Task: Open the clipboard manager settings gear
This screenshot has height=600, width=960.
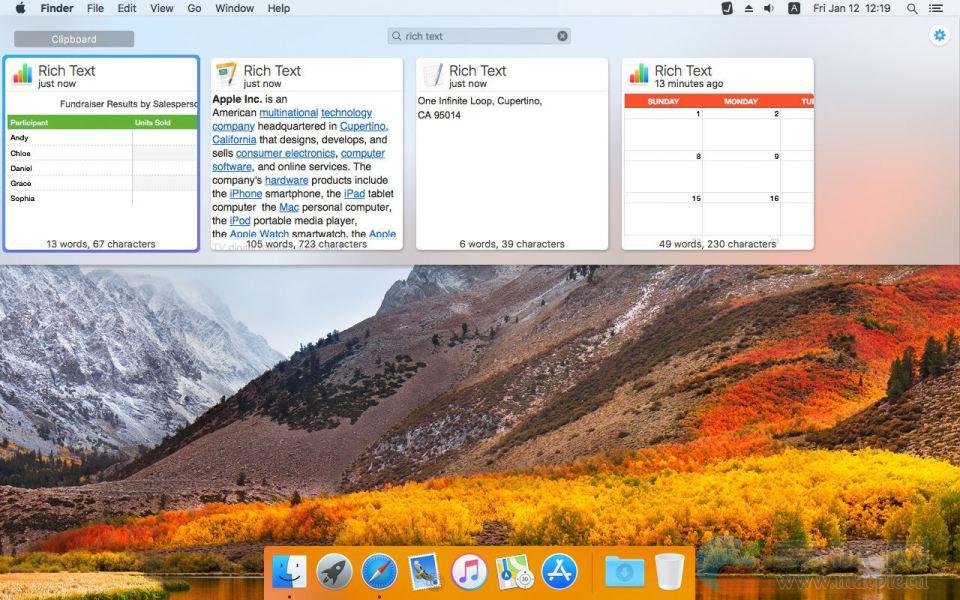Action: click(x=938, y=36)
